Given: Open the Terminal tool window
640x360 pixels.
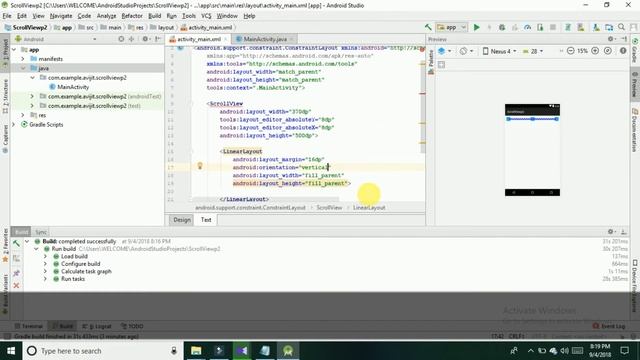Looking at the screenshot, I should coord(29,326).
